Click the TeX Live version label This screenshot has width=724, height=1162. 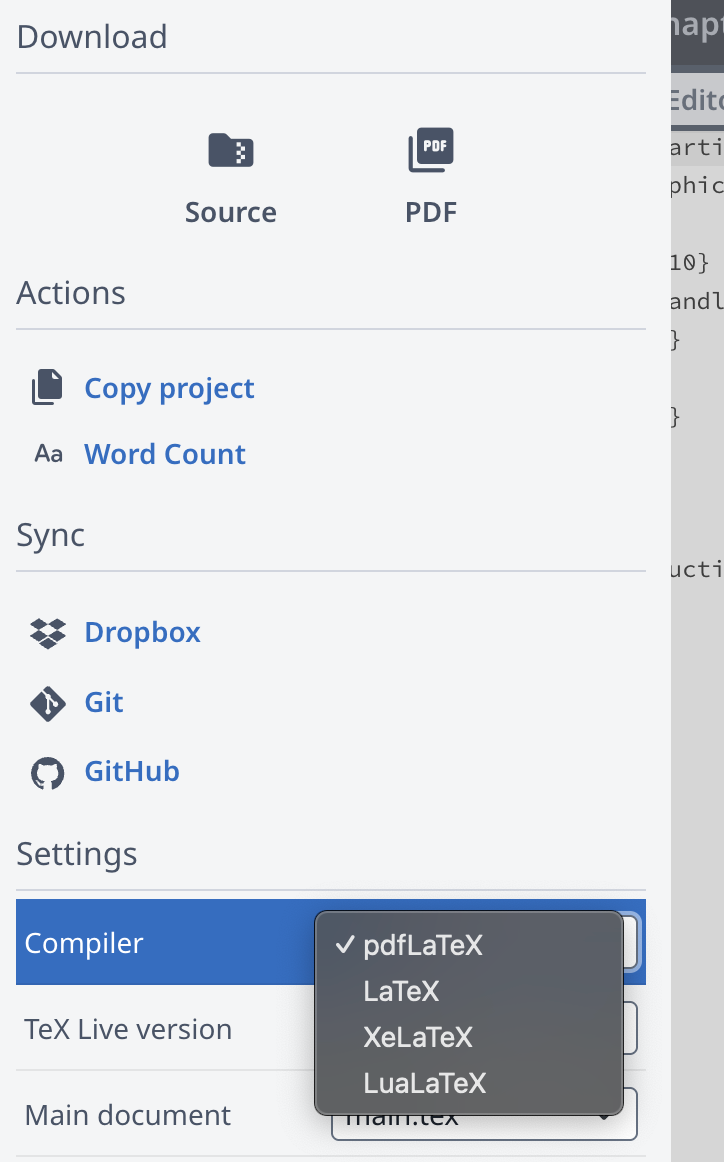click(128, 1029)
